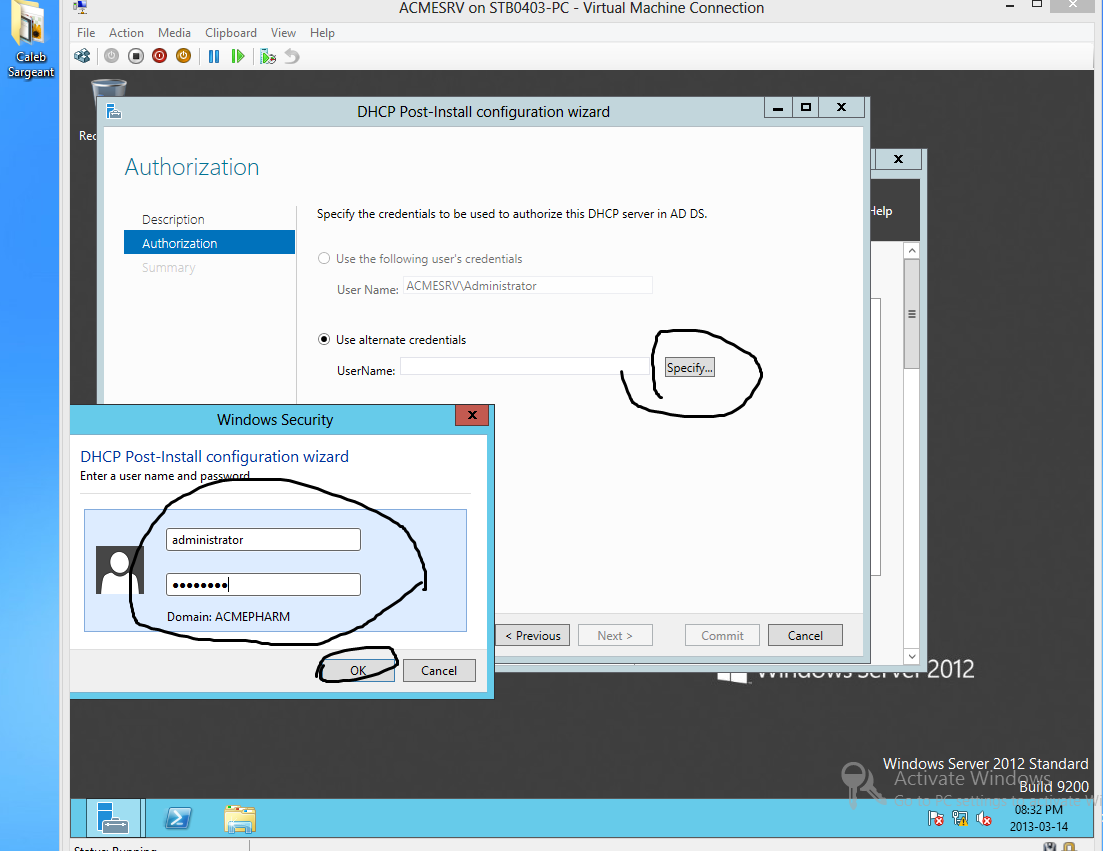Close the Windows Security dialog
Viewport: 1103px width, 851px height.
[472, 415]
